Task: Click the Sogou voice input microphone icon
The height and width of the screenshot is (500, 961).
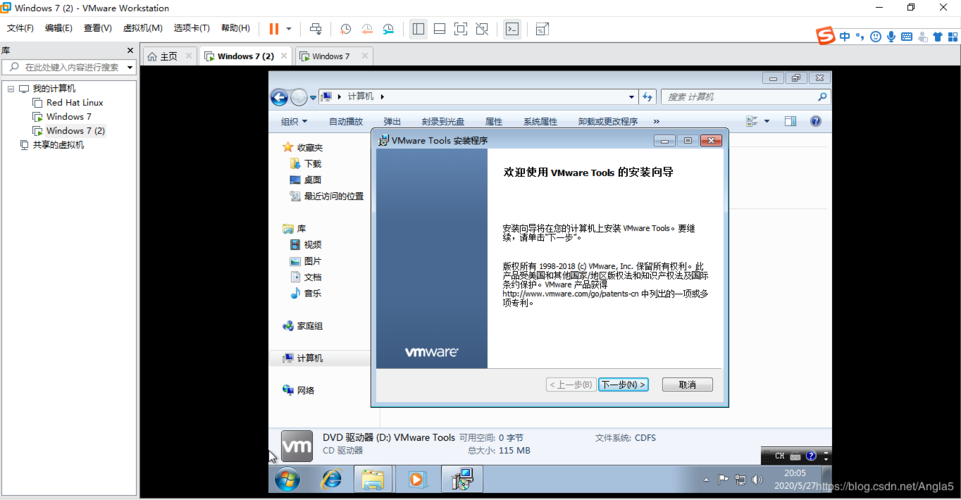Action: pos(891,37)
